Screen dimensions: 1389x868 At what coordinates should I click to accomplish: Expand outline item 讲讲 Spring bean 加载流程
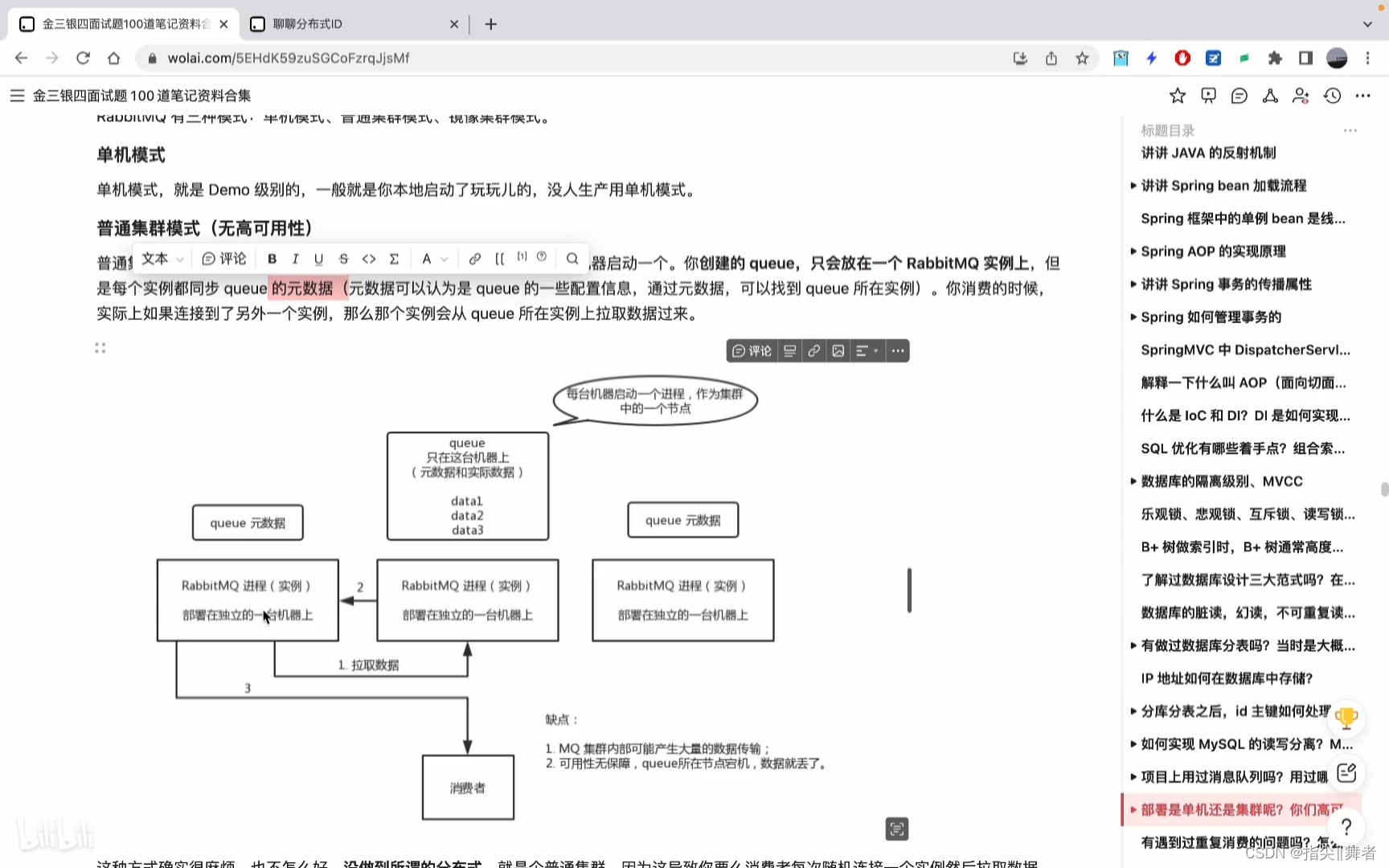tap(1133, 186)
